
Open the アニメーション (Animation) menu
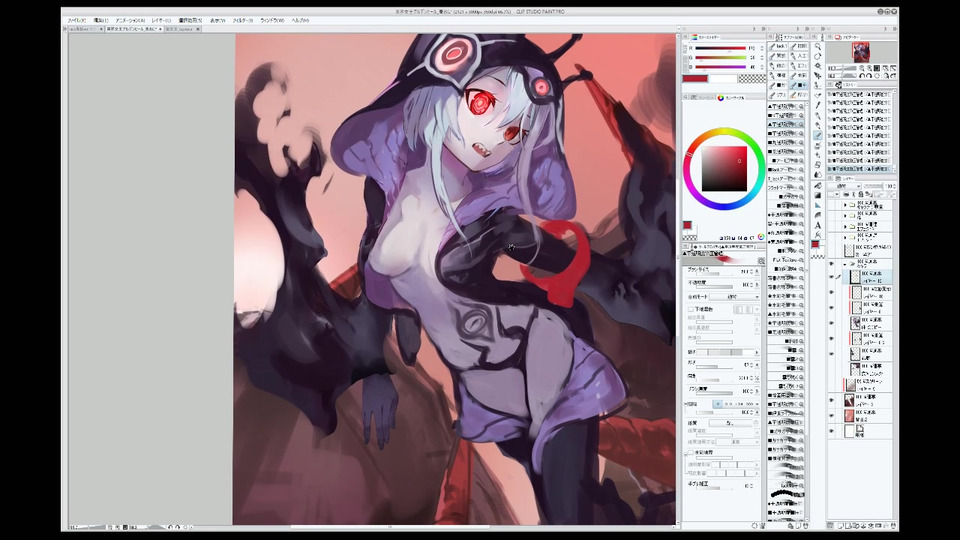point(130,20)
